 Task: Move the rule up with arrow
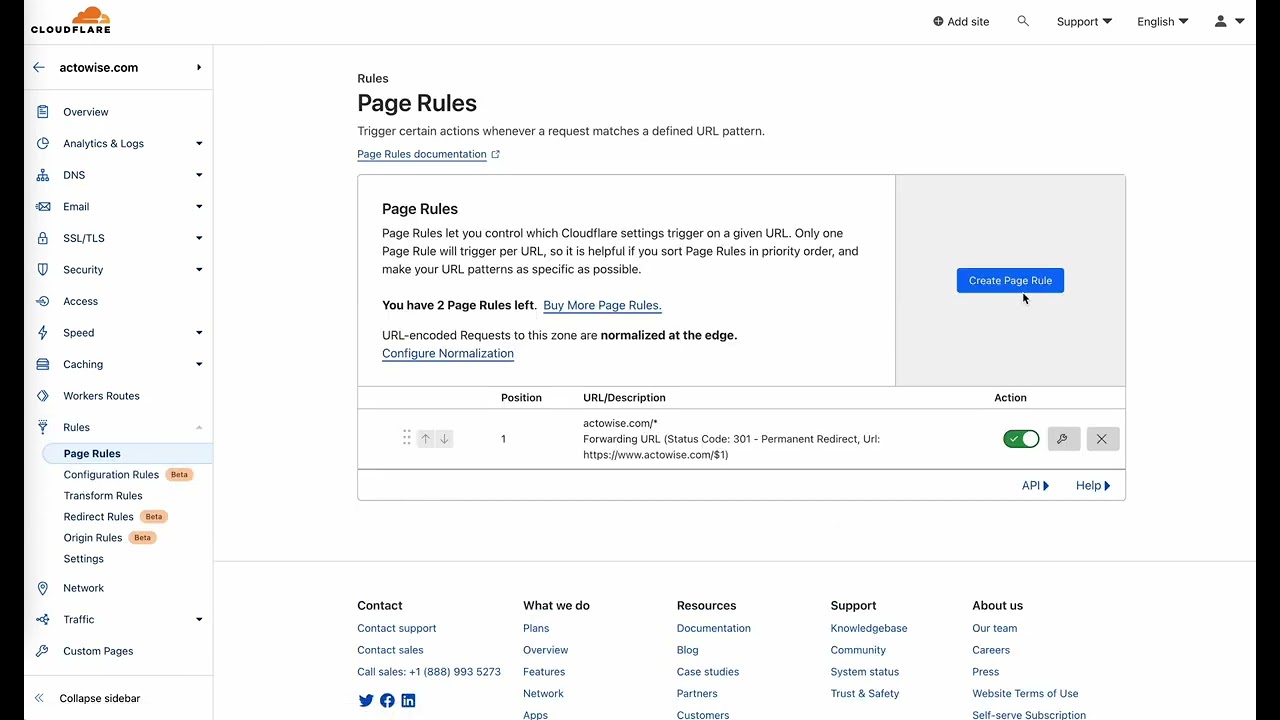[x=425, y=439]
